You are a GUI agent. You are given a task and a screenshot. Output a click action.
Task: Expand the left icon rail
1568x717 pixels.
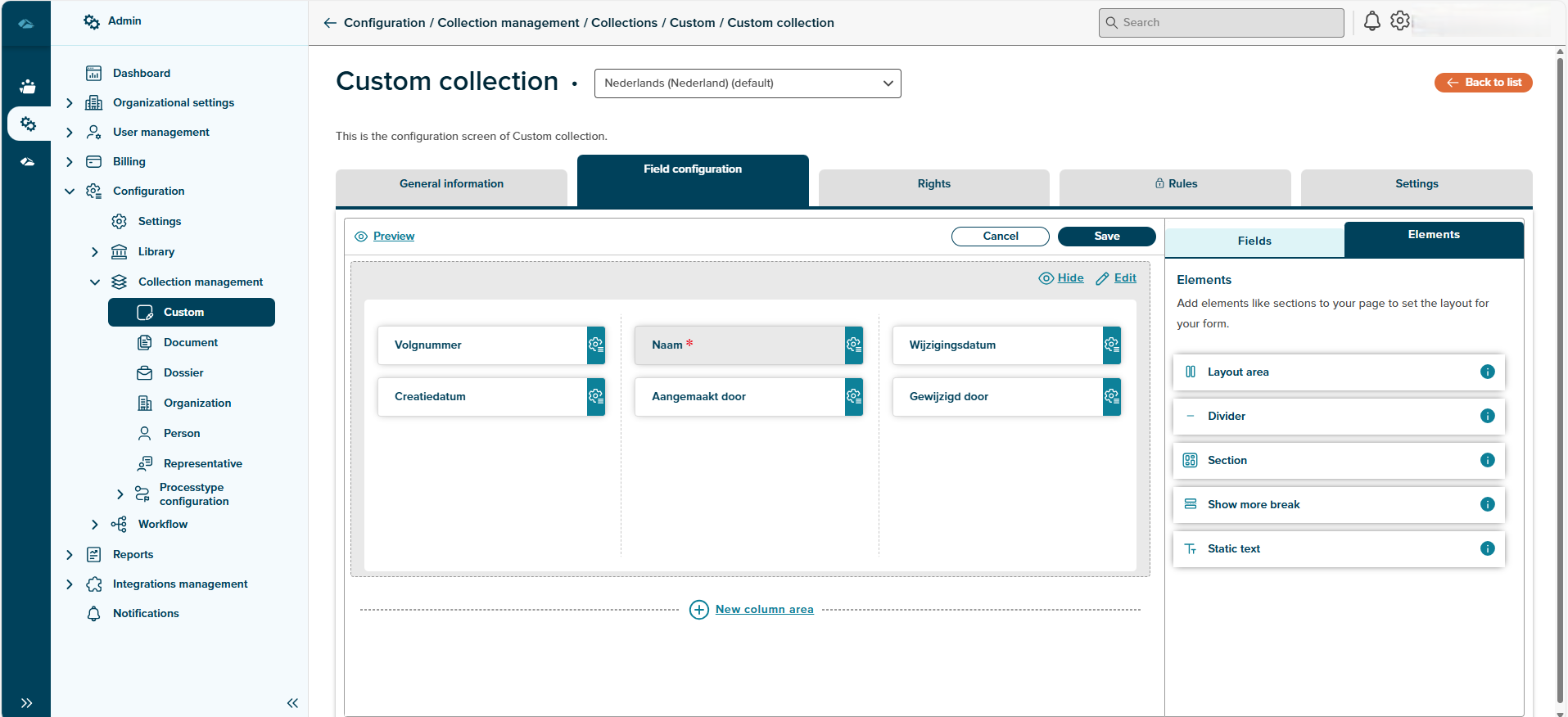(26, 703)
